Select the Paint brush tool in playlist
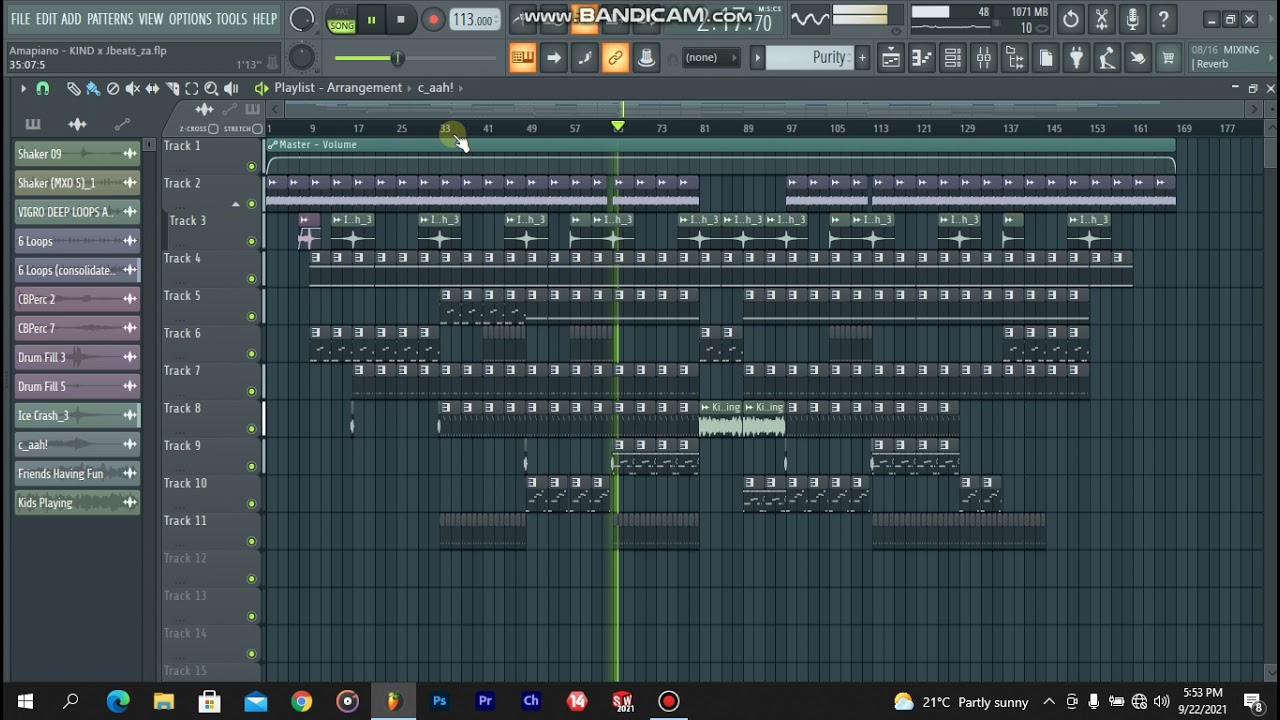1280x720 pixels. (93, 89)
